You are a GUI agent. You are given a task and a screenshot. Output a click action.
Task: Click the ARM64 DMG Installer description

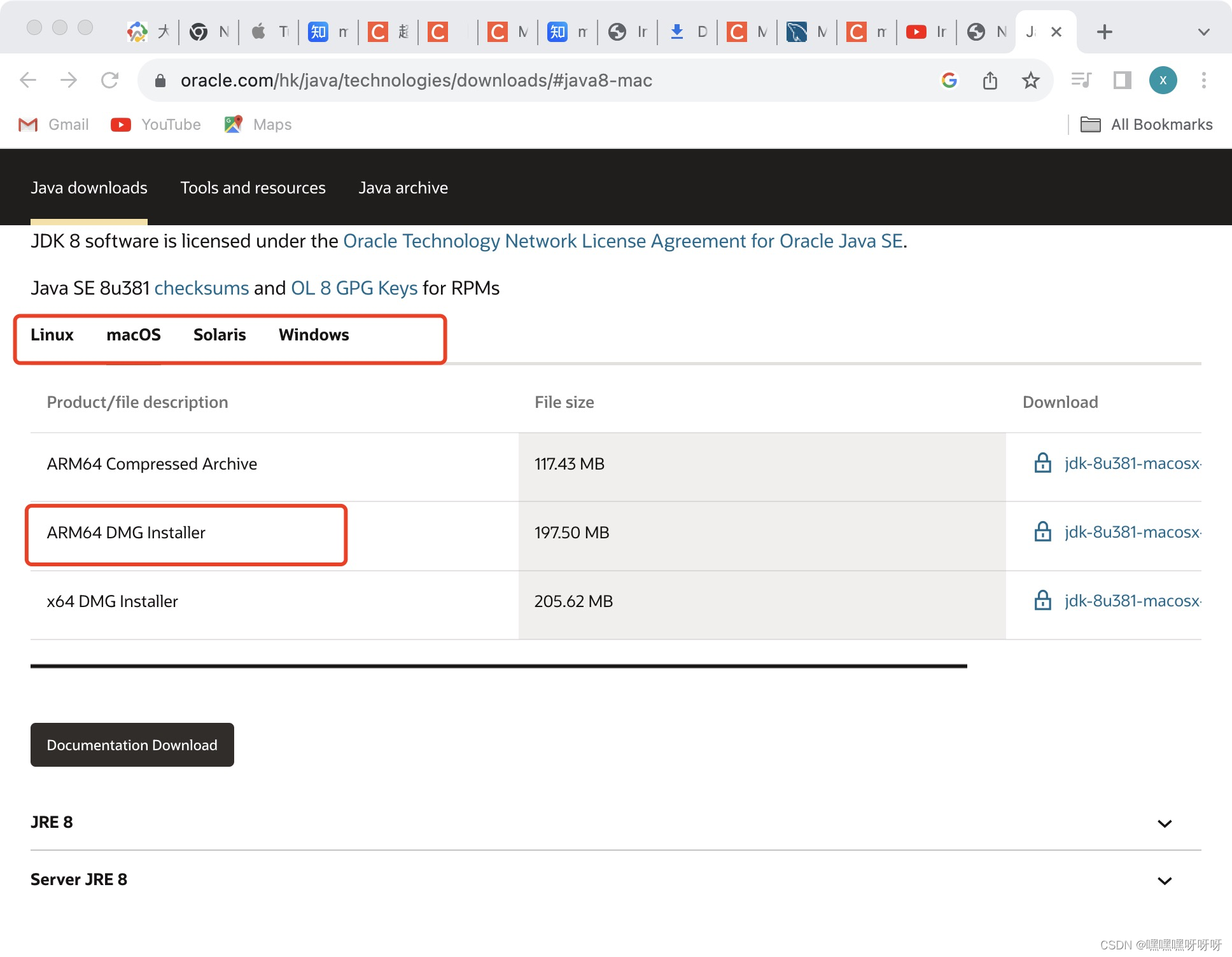pos(126,533)
